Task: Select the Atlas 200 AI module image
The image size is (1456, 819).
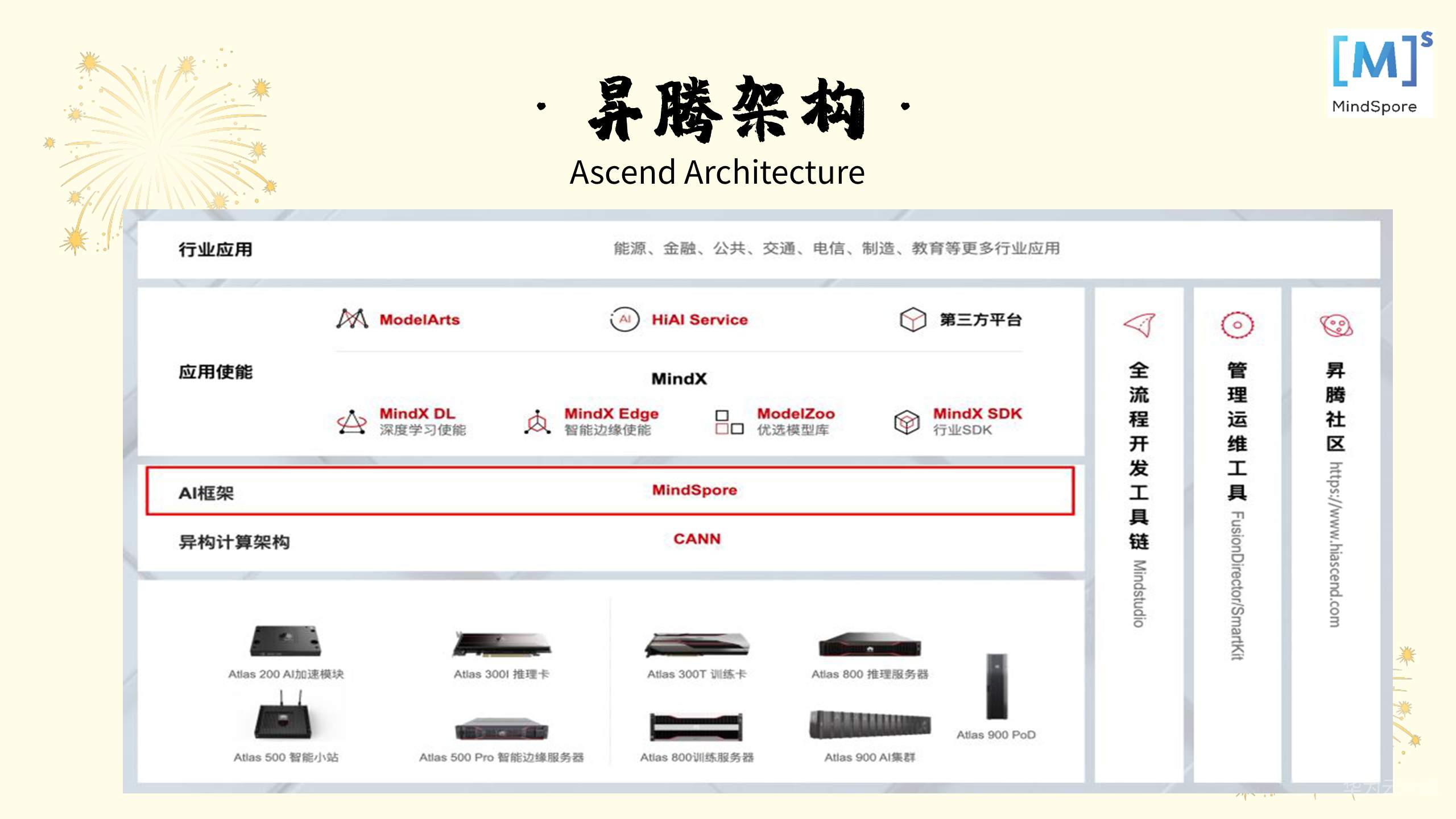Action: pos(286,641)
